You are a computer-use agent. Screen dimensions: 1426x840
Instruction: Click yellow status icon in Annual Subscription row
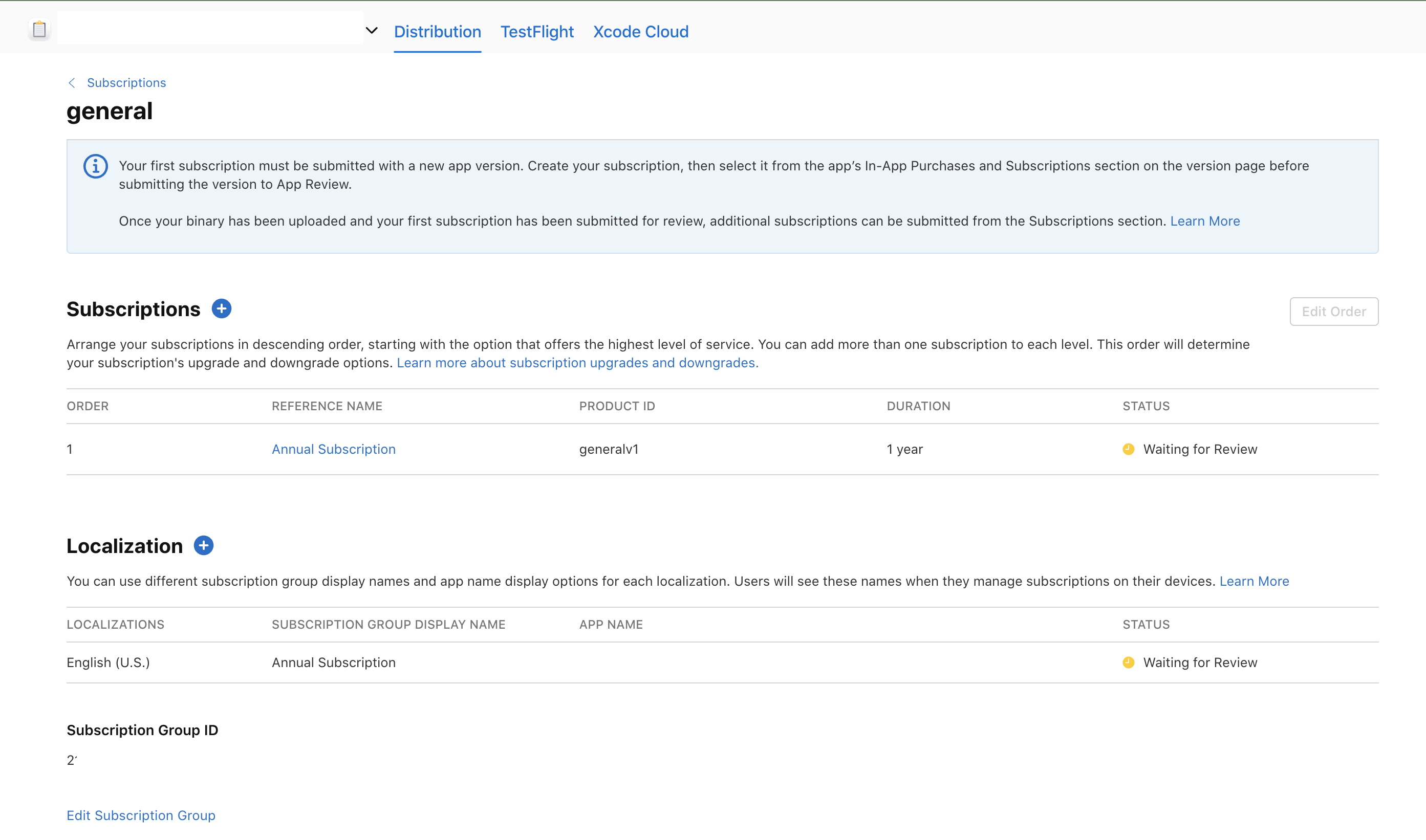[1128, 450]
